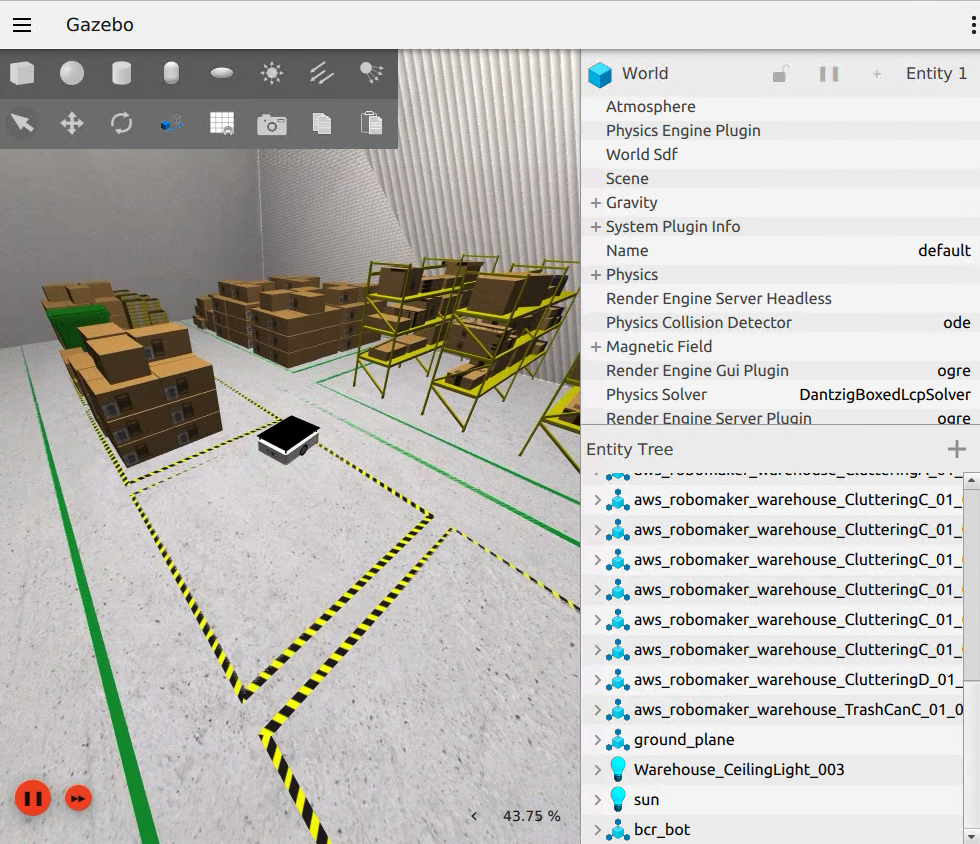Click the DantzigBoxedLcpSolver value
Image resolution: width=980 pixels, height=844 pixels.
tap(885, 394)
